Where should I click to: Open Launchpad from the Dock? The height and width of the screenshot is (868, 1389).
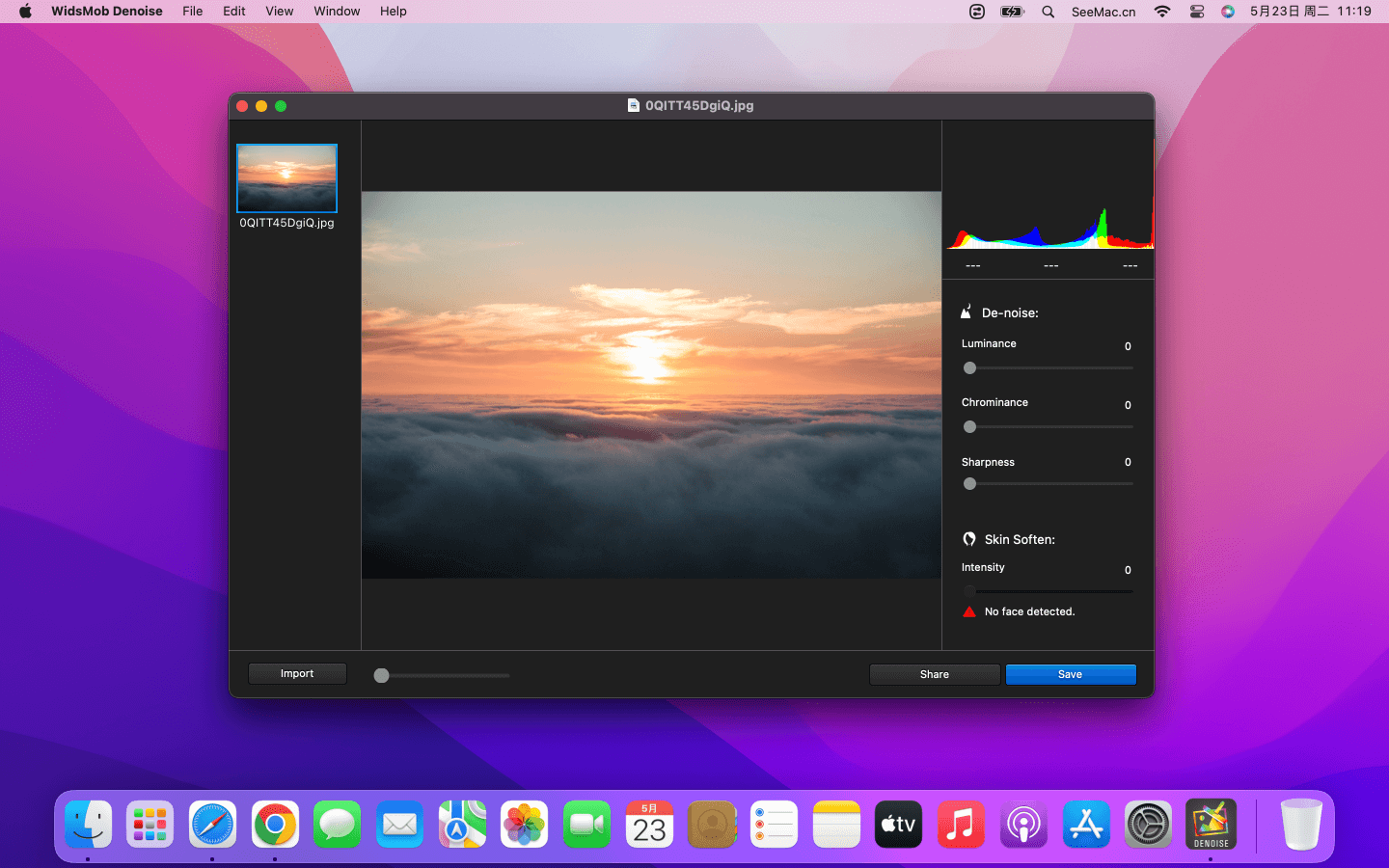[150, 825]
